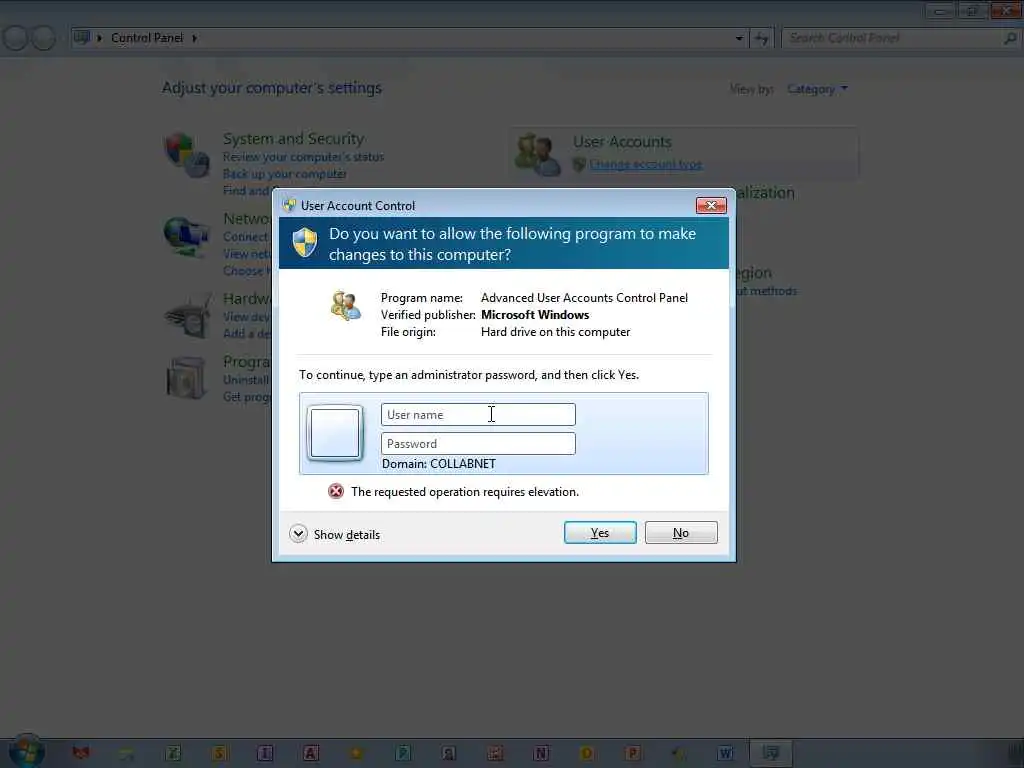This screenshot has height=768, width=1024.
Task: Click 'Domain: COLLABNET' text
Action: (439, 464)
